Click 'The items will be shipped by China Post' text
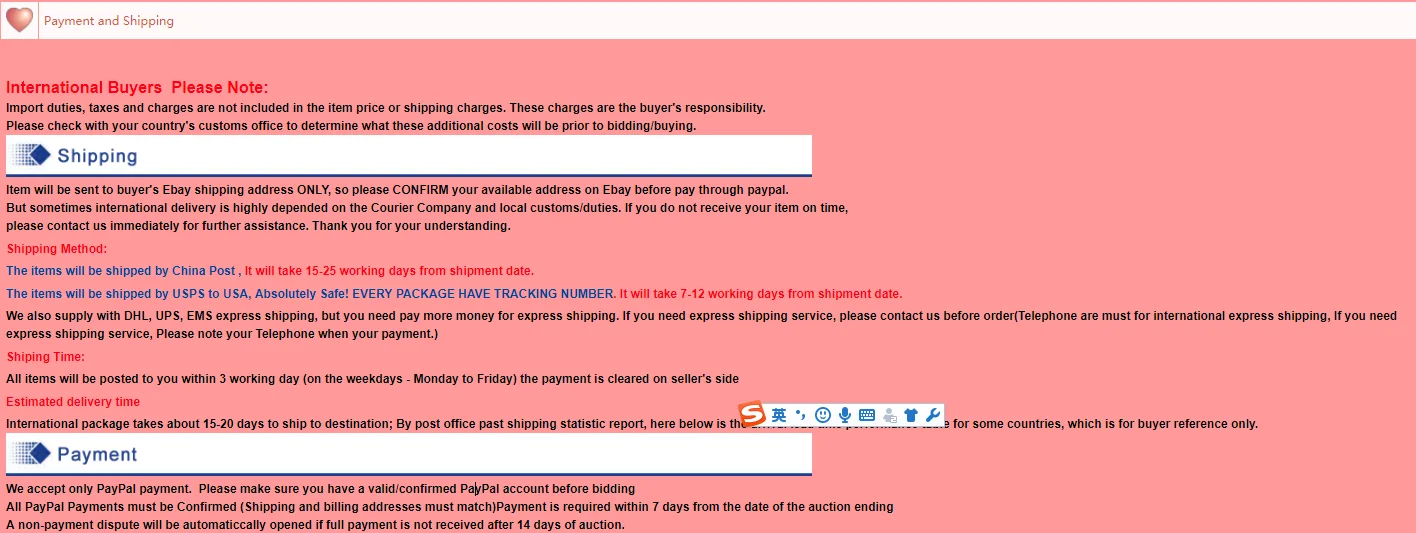The height and width of the screenshot is (533, 1416). [121, 271]
